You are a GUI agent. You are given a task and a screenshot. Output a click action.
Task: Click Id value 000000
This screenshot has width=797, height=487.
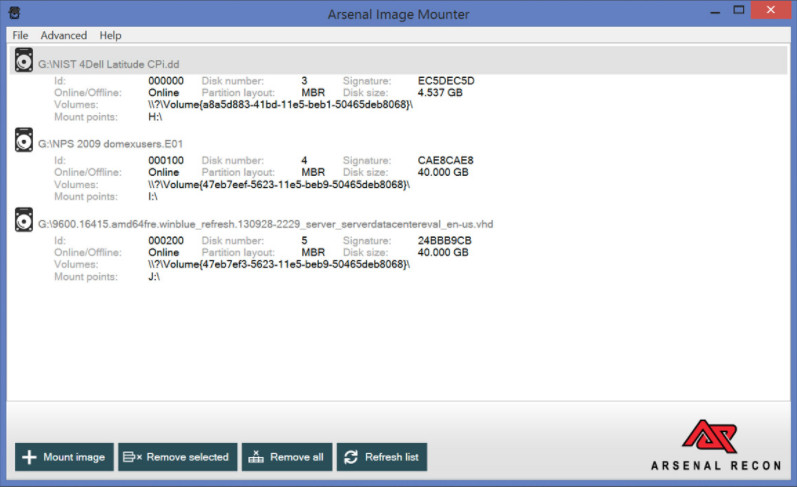click(166, 81)
